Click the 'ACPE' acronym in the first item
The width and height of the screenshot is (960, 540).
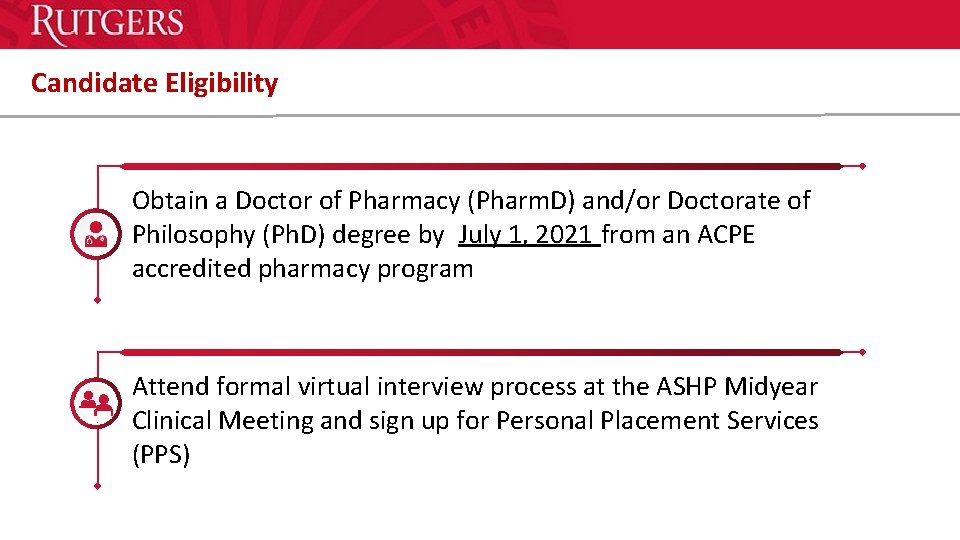click(726, 235)
